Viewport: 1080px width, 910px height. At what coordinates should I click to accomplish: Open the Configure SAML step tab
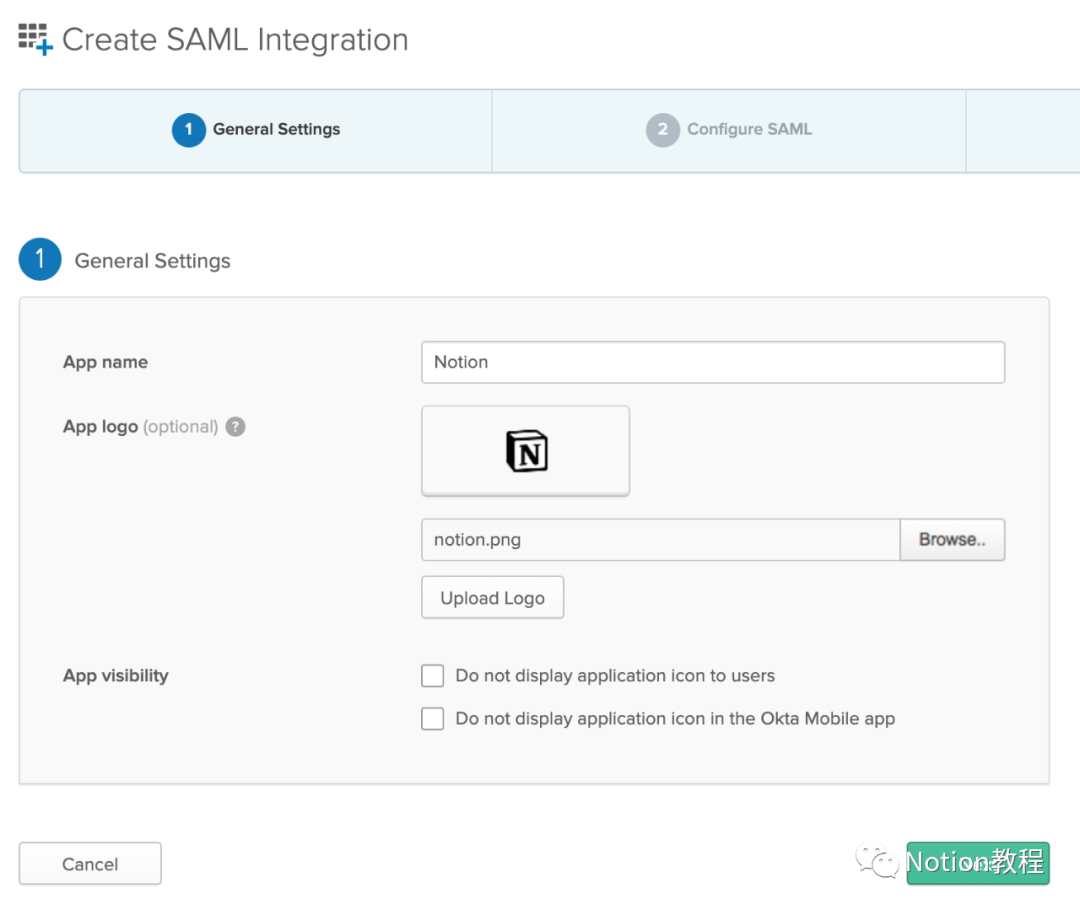point(749,130)
